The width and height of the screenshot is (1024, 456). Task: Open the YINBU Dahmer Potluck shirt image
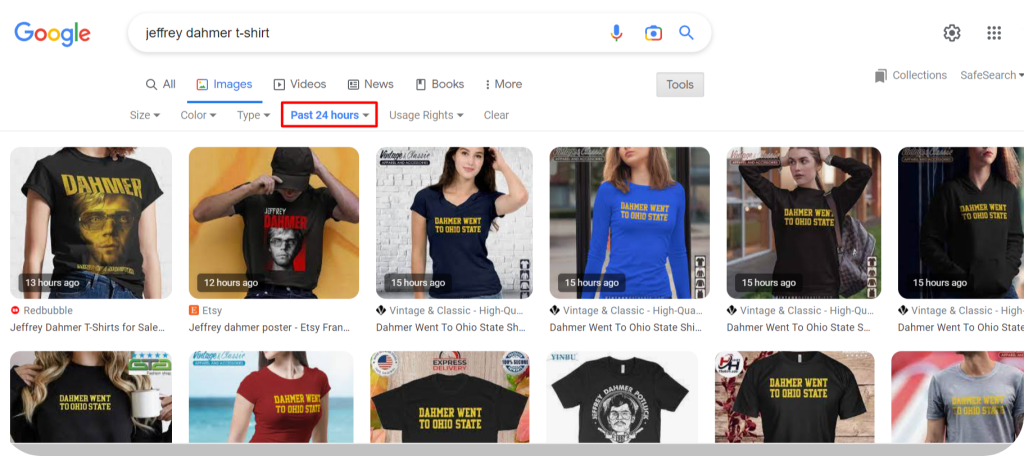622,397
